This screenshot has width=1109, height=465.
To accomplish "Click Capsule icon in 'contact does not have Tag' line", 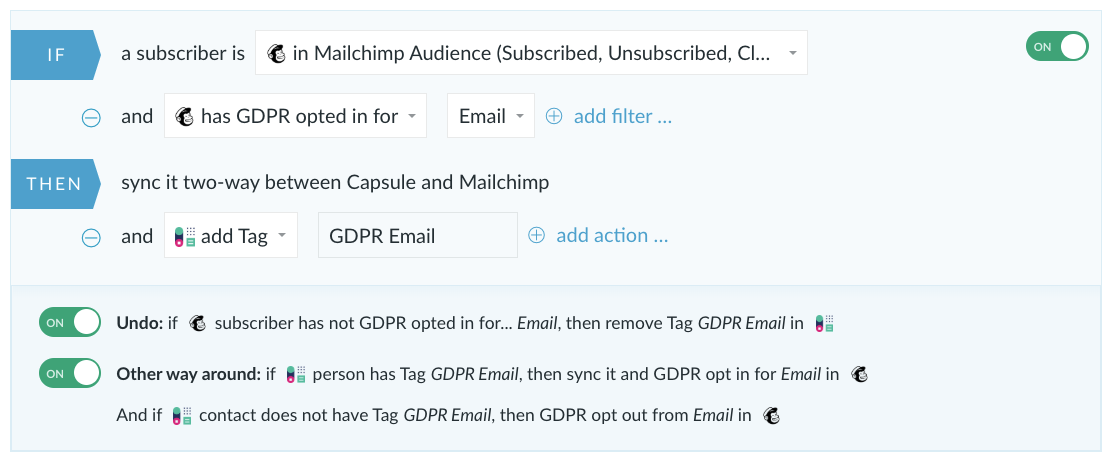I will pyautogui.click(x=182, y=415).
